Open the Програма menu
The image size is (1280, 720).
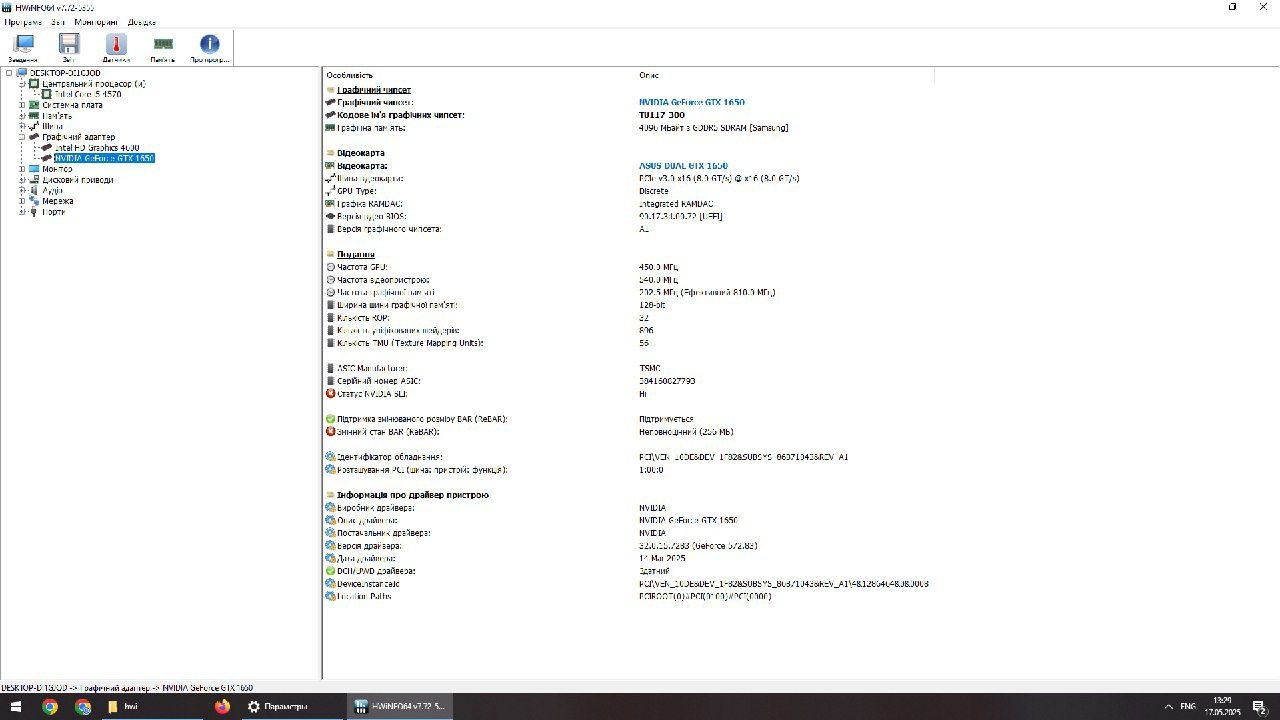(23, 22)
